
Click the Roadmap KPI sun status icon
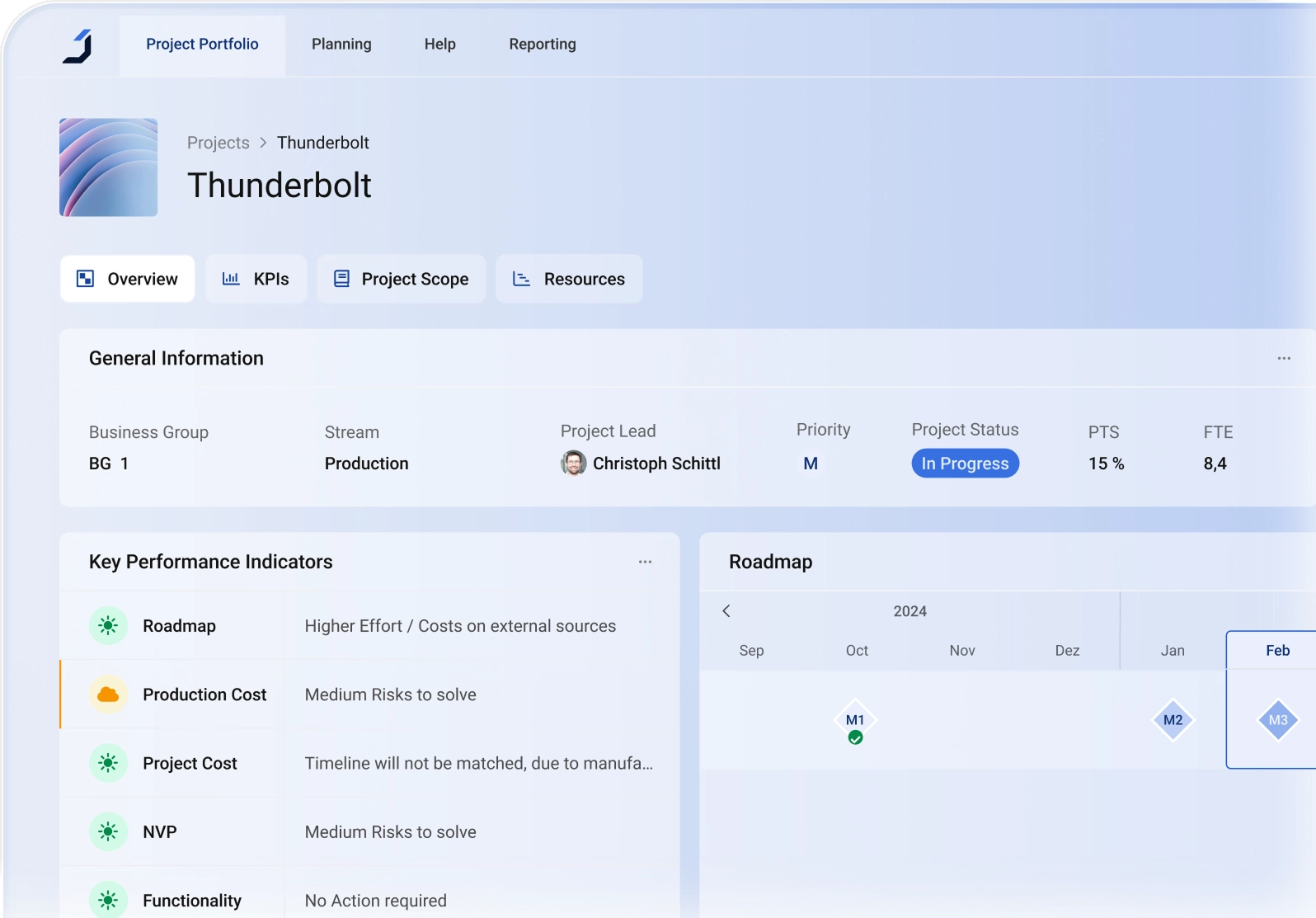[x=108, y=626]
